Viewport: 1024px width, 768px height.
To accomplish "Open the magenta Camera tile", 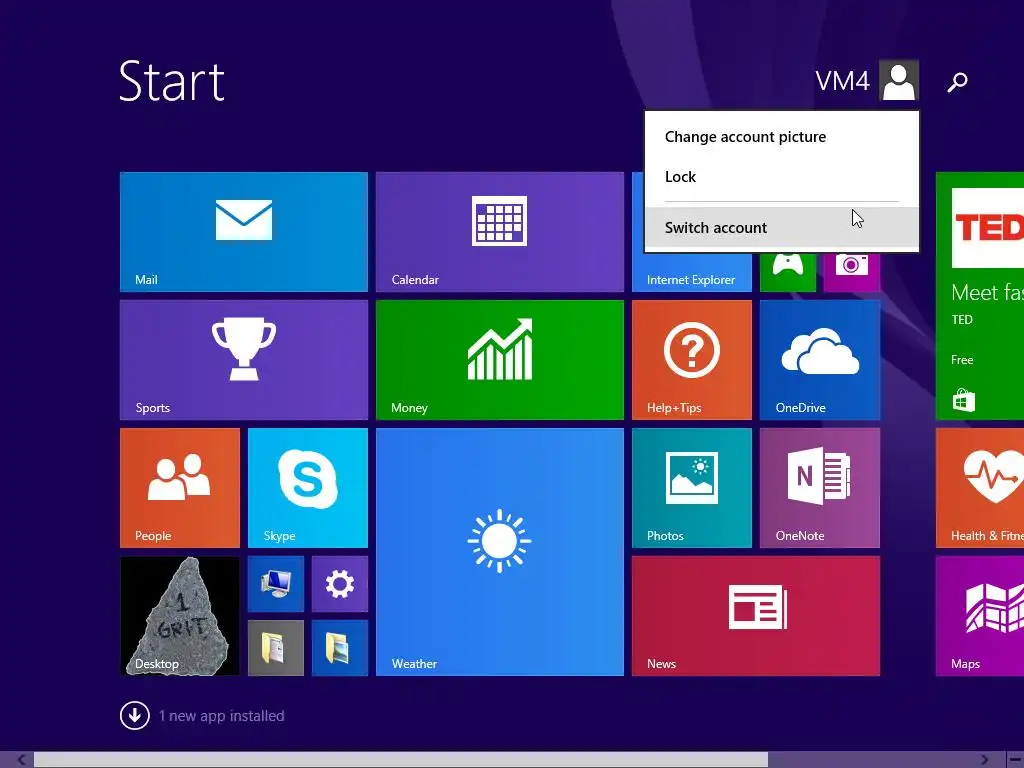I will pyautogui.click(x=852, y=271).
